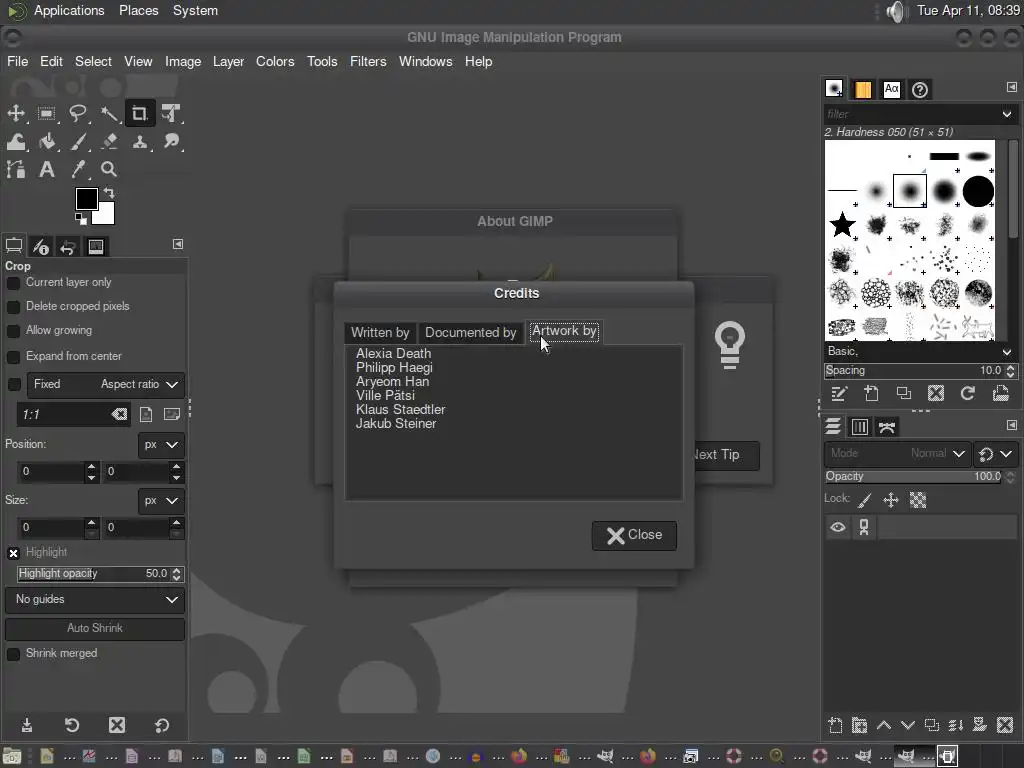The image size is (1024, 768).
Task: Switch to the Documented by tab
Action: point(471,332)
